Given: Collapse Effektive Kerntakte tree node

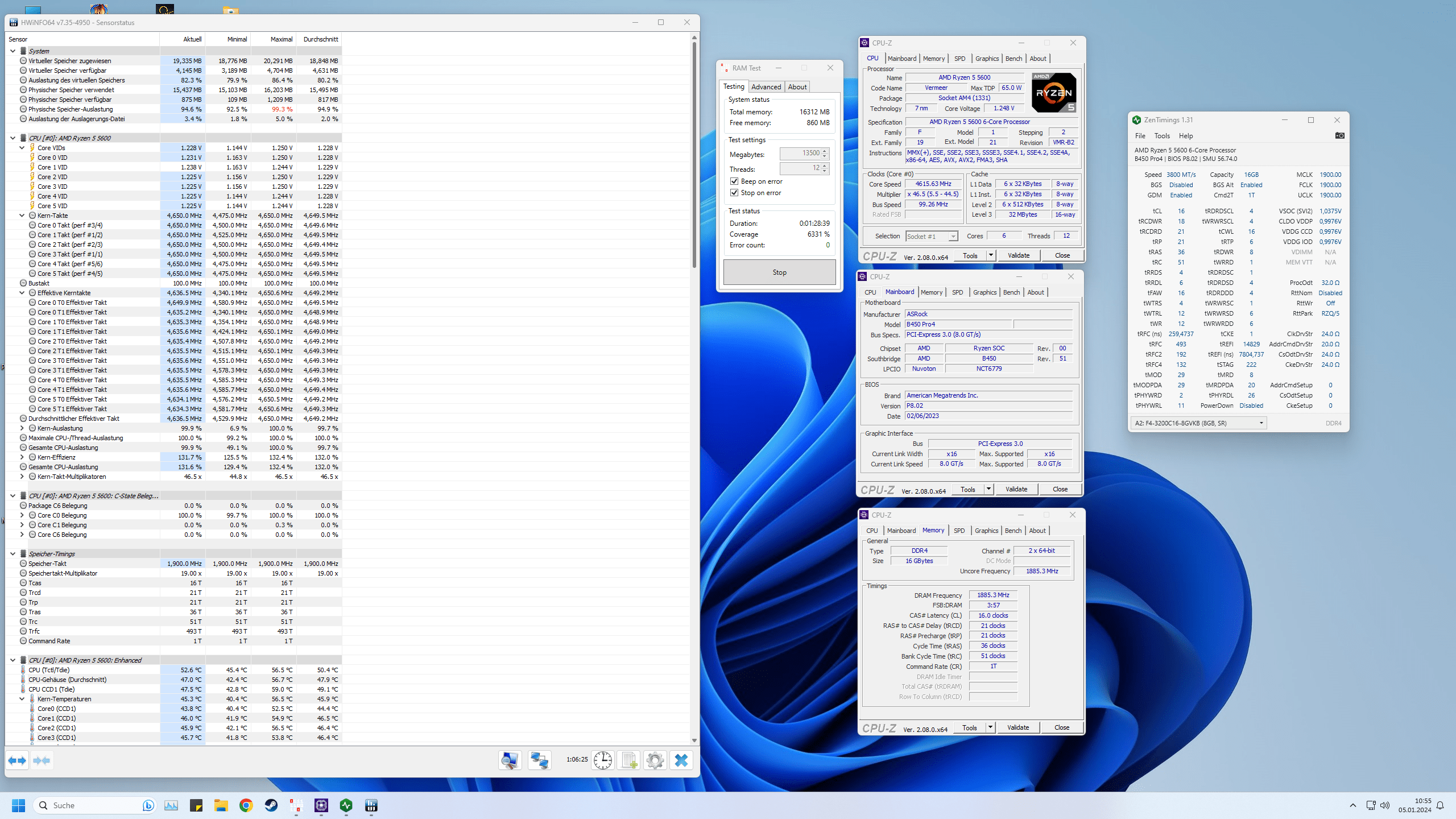Looking at the screenshot, I should [22, 293].
